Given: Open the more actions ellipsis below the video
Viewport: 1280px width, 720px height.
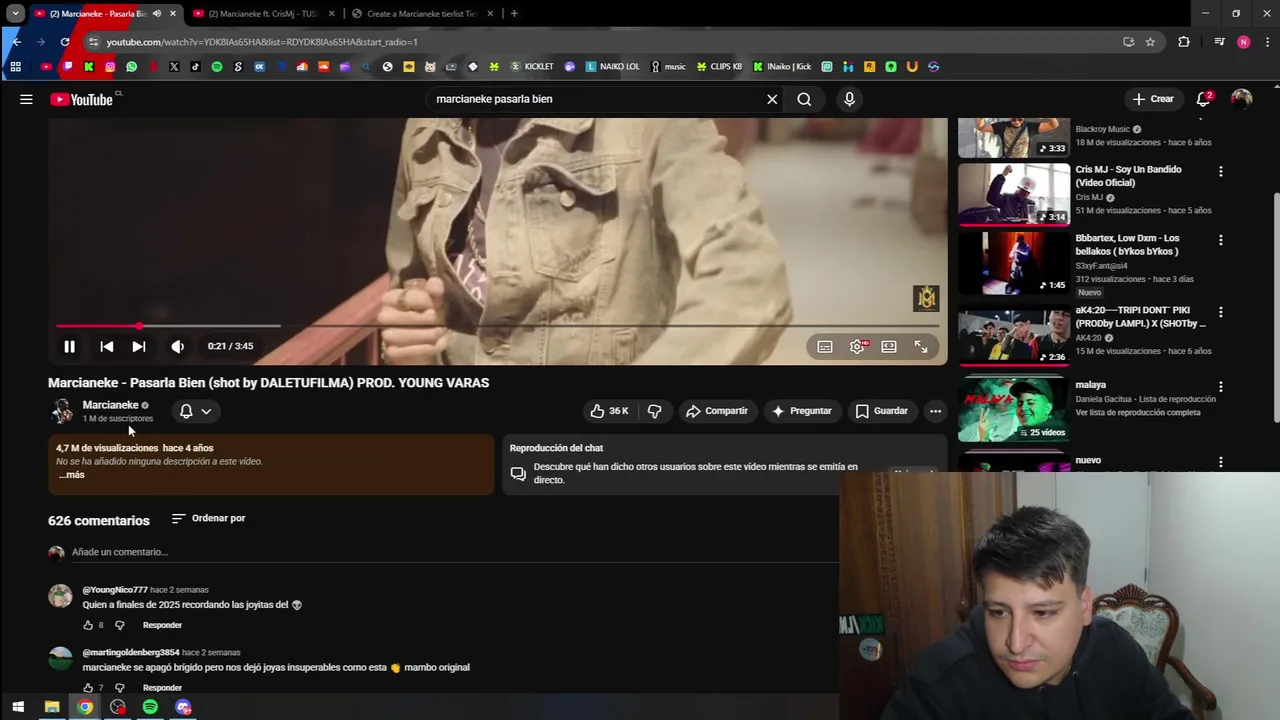Looking at the screenshot, I should click(x=935, y=411).
